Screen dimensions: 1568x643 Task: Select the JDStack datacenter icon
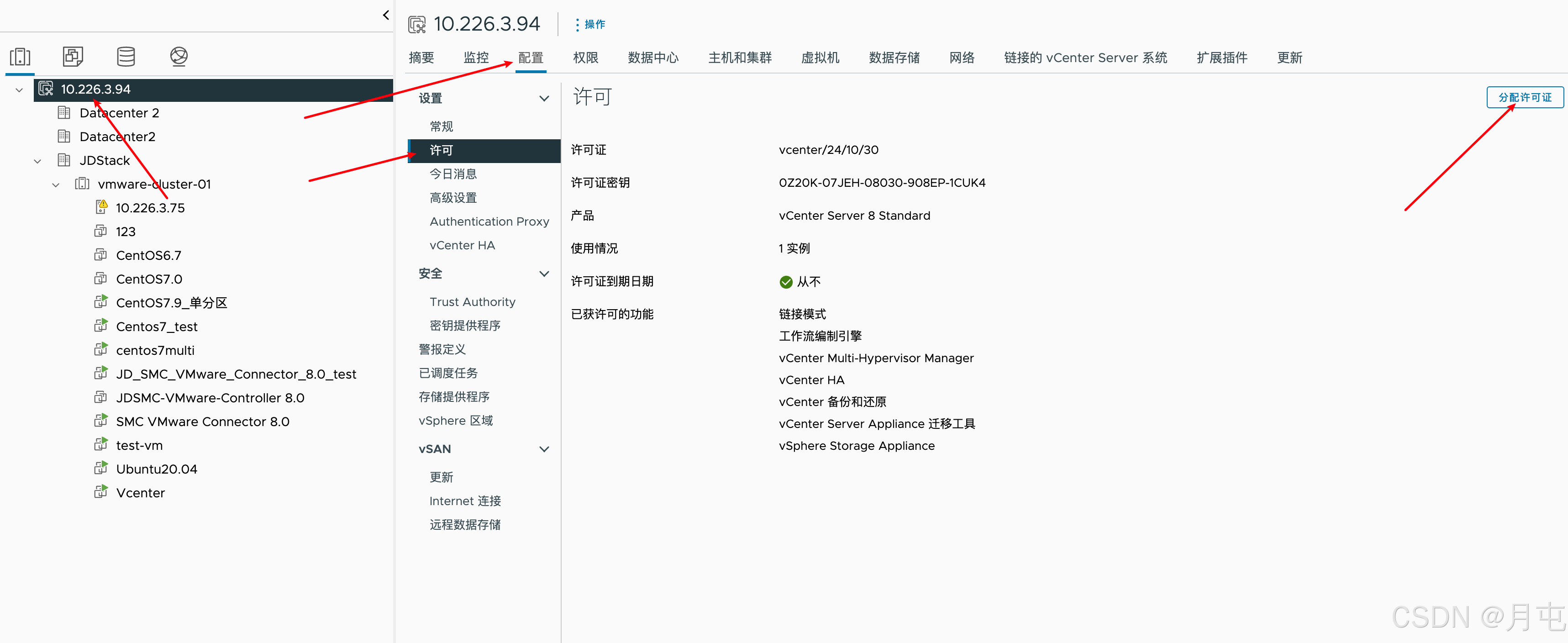click(x=64, y=160)
